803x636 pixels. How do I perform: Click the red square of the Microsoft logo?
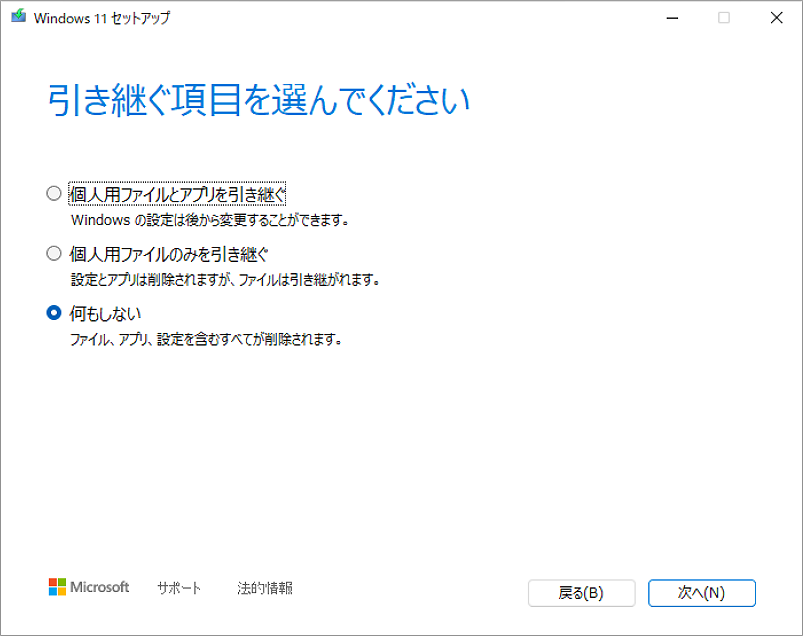pos(52,583)
